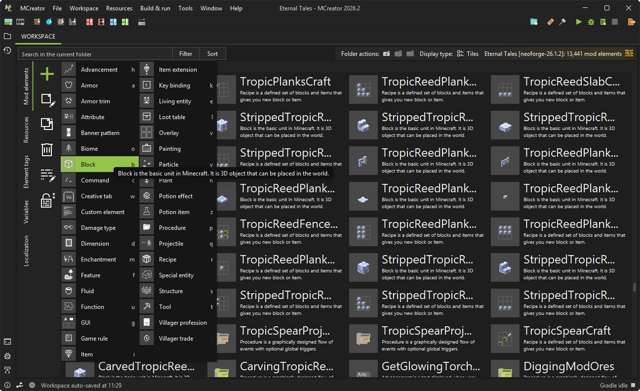This screenshot has width=640, height=391.
Task: Choose Armor element type
Action: 100,85
